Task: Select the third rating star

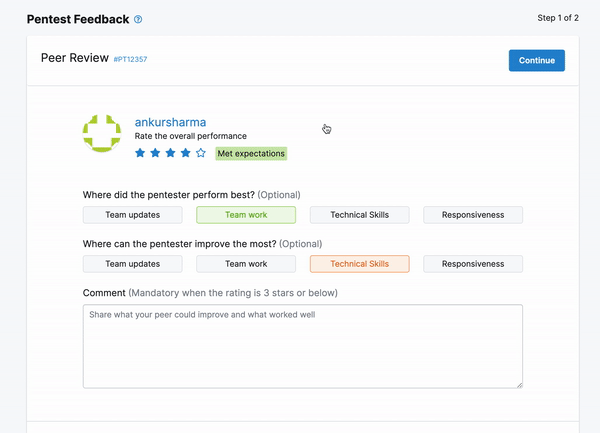Action: pyautogui.click(x=170, y=153)
